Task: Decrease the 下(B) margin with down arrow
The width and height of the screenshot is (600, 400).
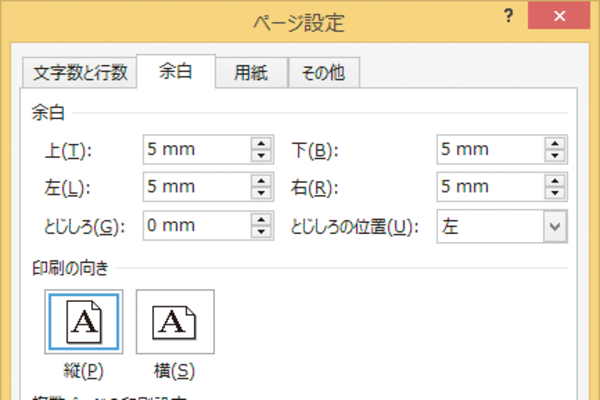Action: 555,155
